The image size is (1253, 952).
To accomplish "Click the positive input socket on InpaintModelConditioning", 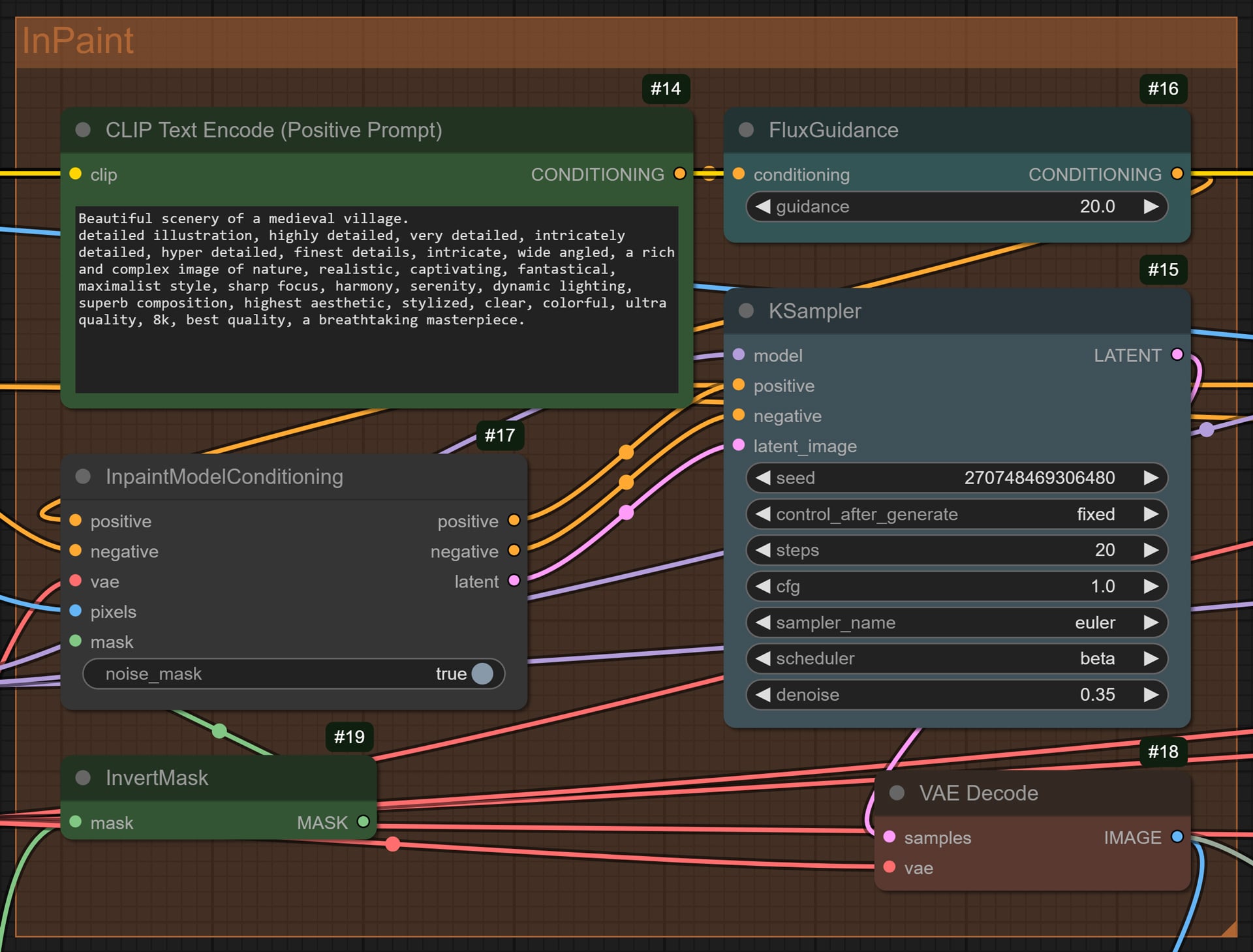I will pos(76,520).
